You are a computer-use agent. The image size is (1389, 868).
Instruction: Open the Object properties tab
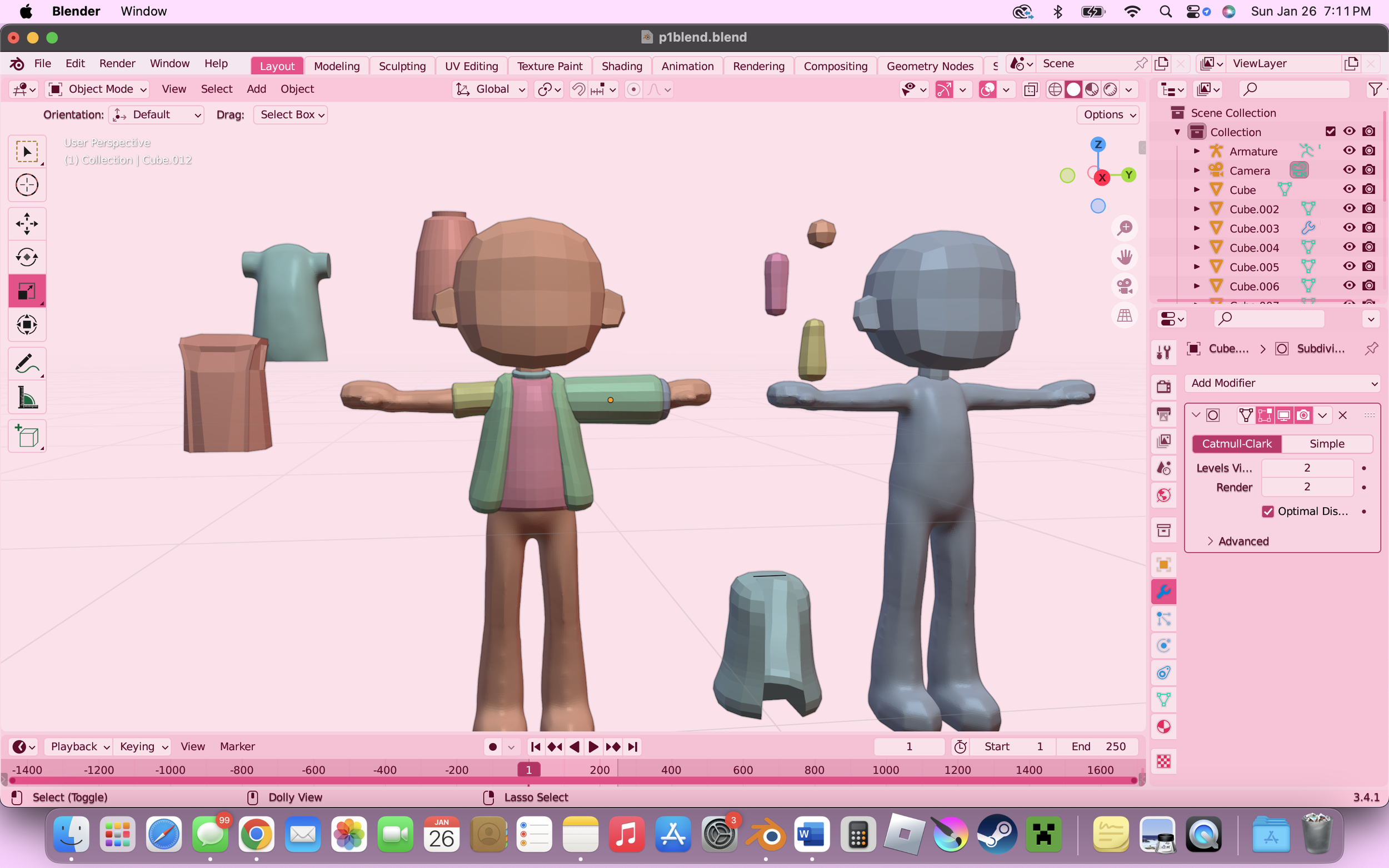coord(1163,565)
